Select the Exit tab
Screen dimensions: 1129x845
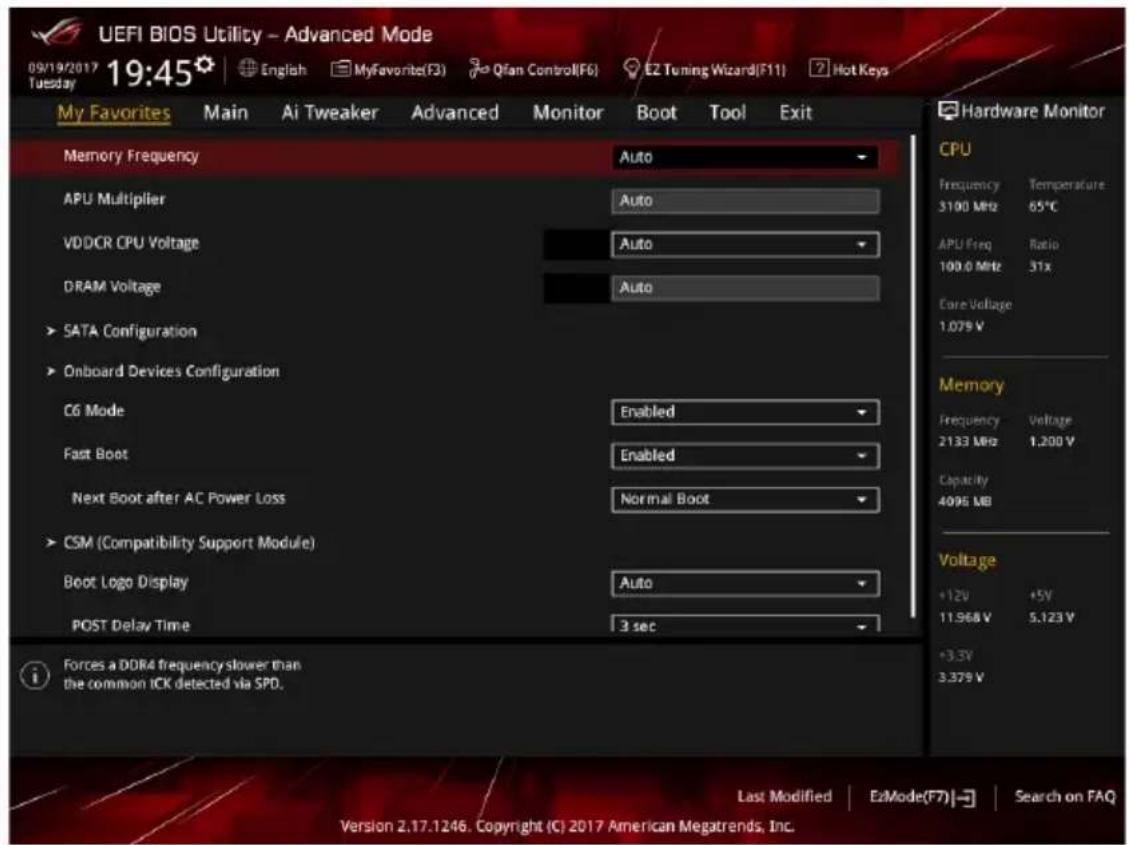click(x=796, y=112)
